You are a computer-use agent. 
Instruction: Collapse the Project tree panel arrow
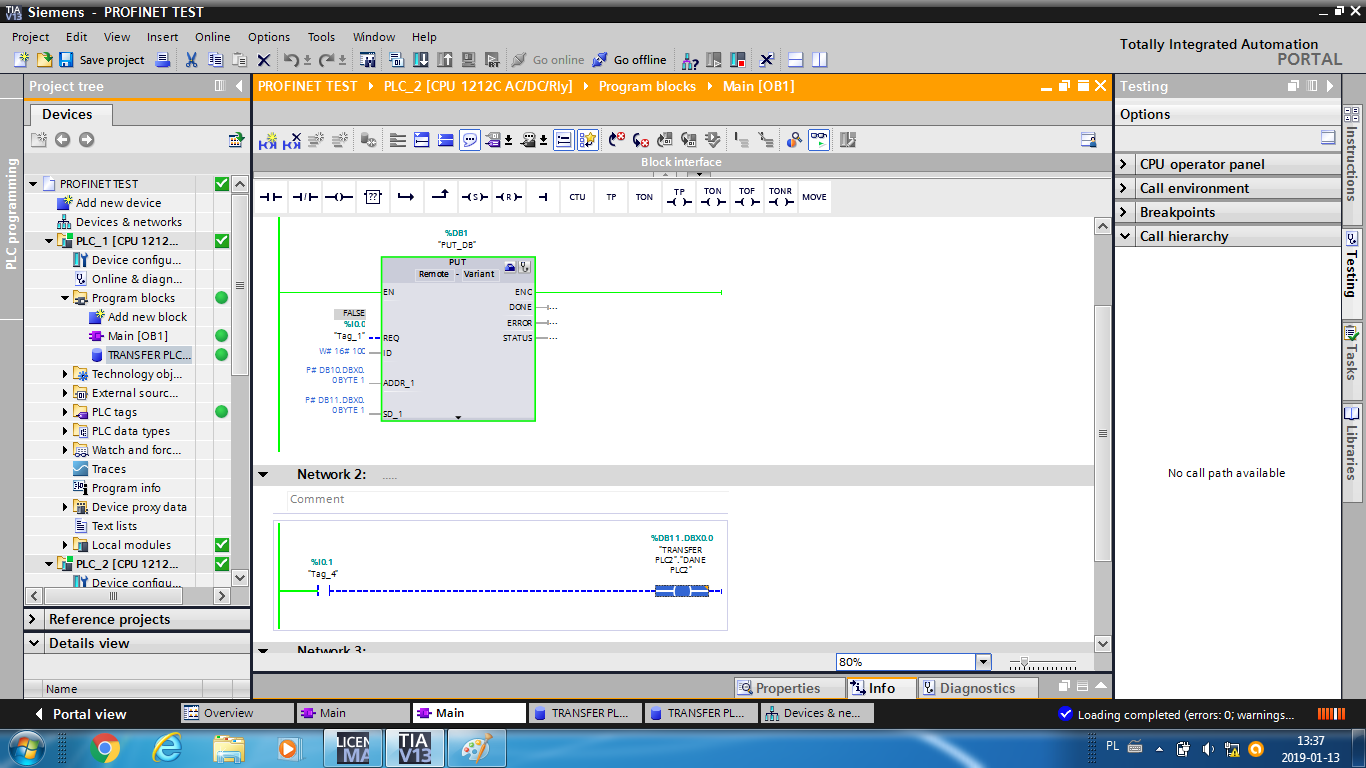239,86
